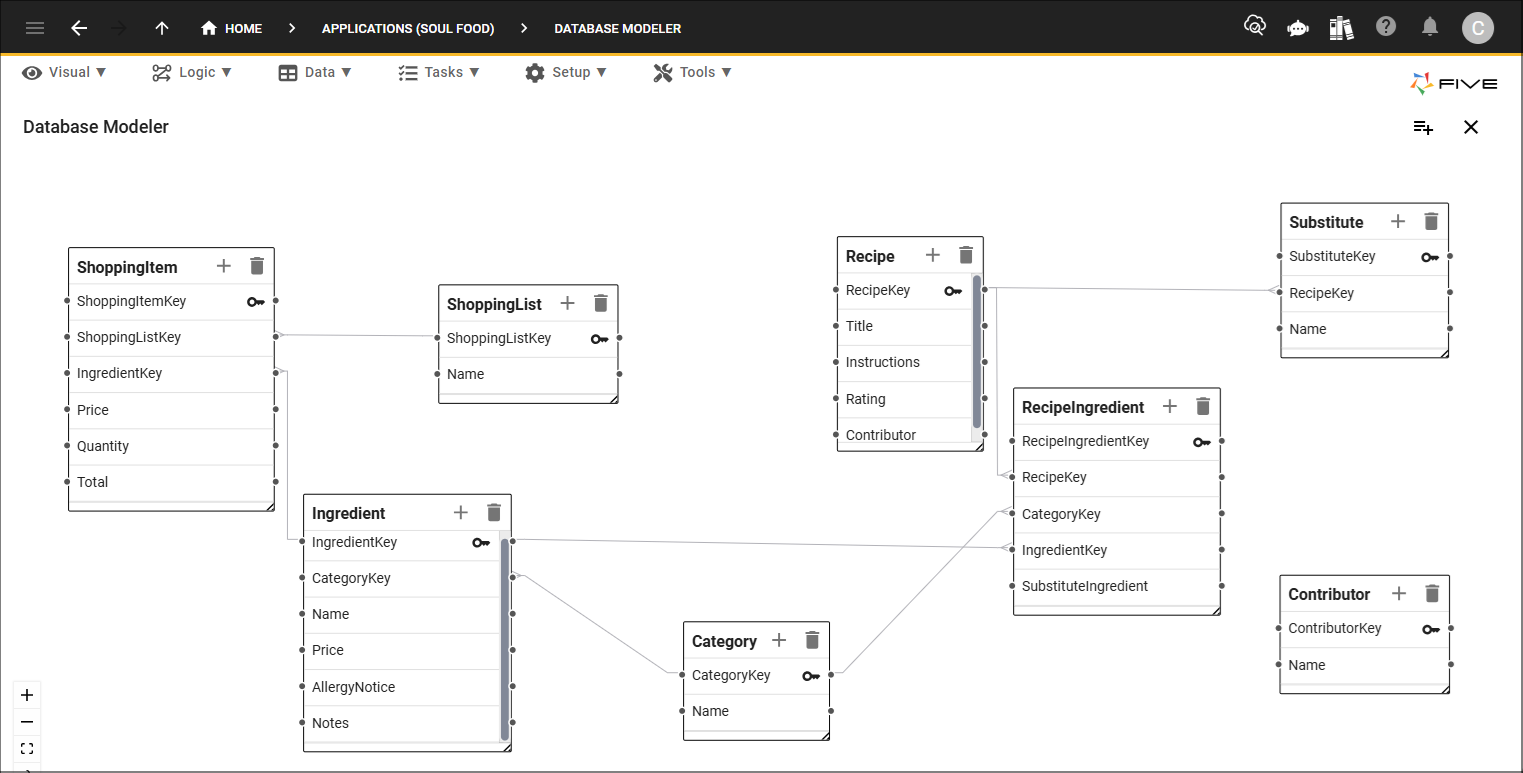Select the Rating field in Recipe
The image size is (1523, 773).
point(904,399)
